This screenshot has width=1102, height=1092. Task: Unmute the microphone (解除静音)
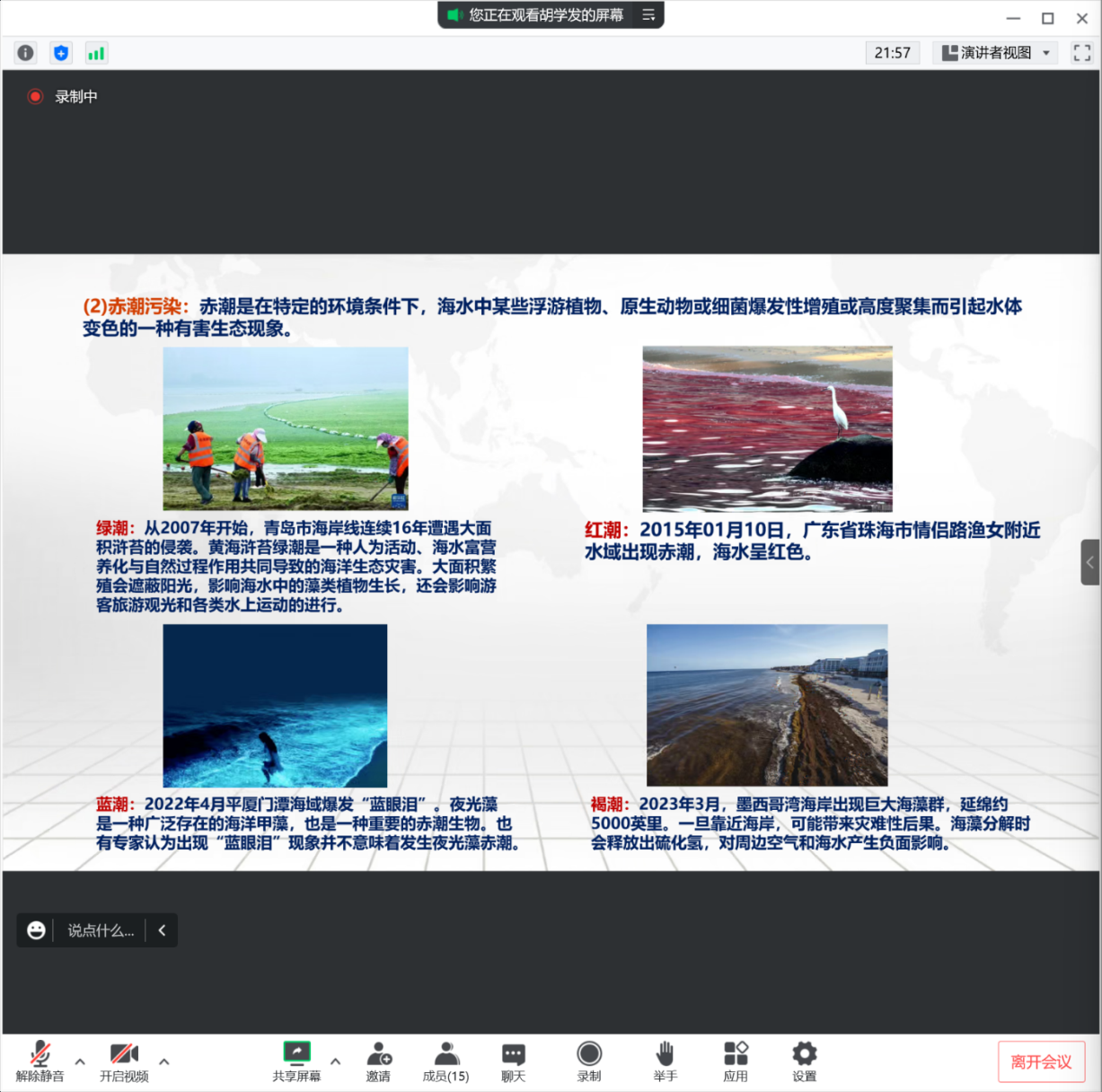click(x=40, y=1061)
